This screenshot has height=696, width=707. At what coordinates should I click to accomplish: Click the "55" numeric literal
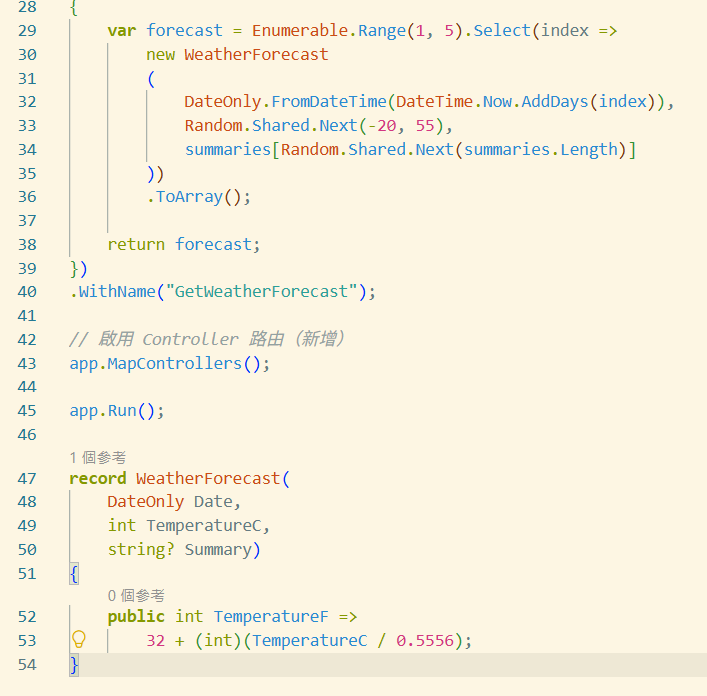pos(425,126)
